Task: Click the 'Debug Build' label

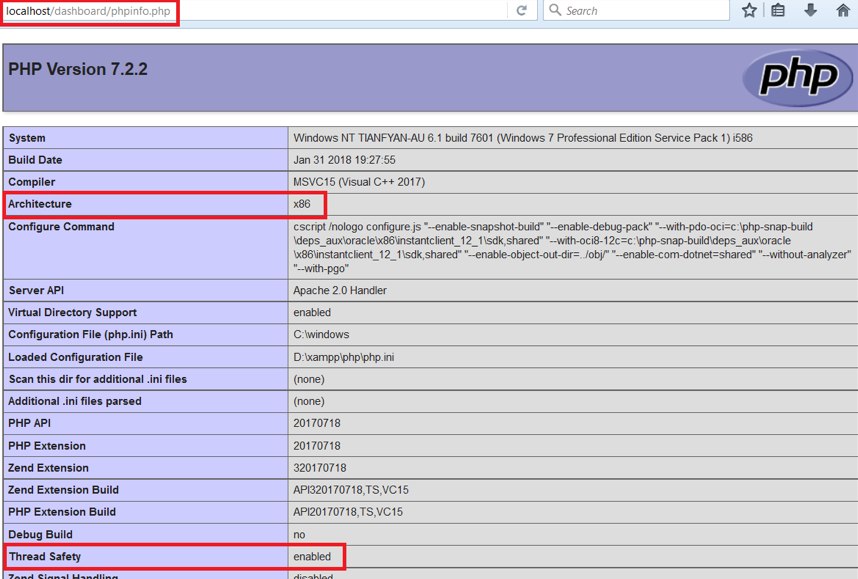Action: 40,534
